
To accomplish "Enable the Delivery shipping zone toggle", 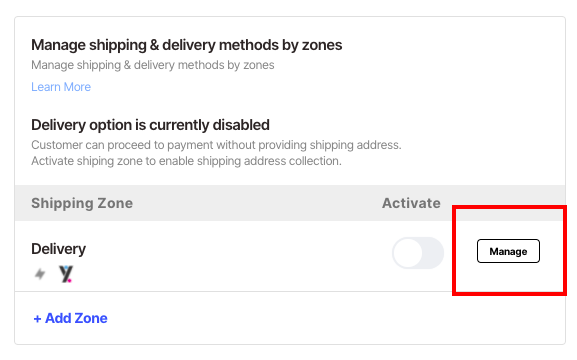I will click(418, 253).
